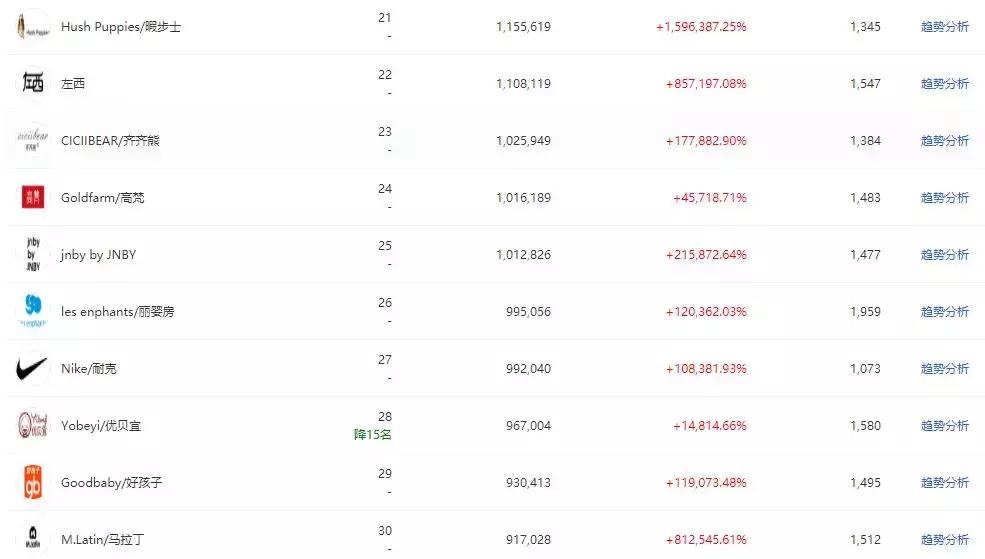This screenshot has height=559, width=985.
Task: Click the red Goldfarm brand logo
Action: coord(33,197)
